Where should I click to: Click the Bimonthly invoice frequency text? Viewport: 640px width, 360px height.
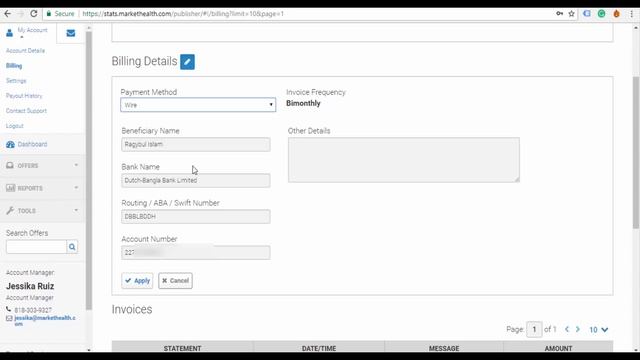tap(303, 103)
